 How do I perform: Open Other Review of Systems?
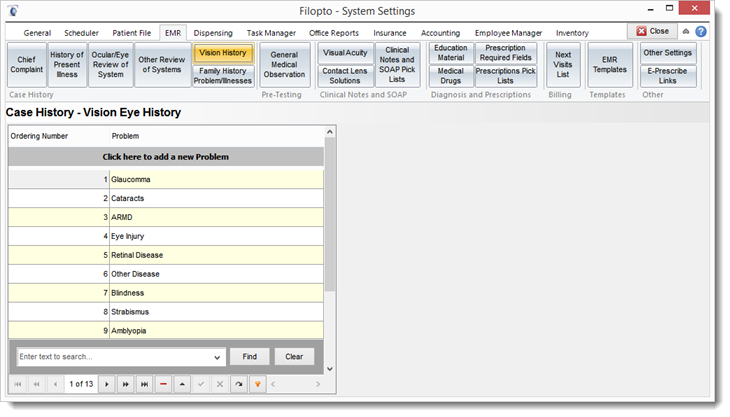[162, 65]
